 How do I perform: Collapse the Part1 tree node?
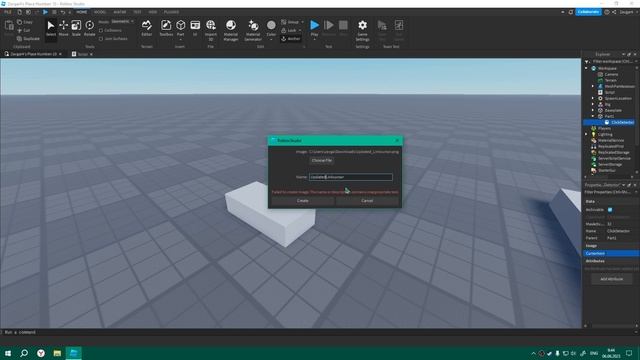tap(593, 116)
